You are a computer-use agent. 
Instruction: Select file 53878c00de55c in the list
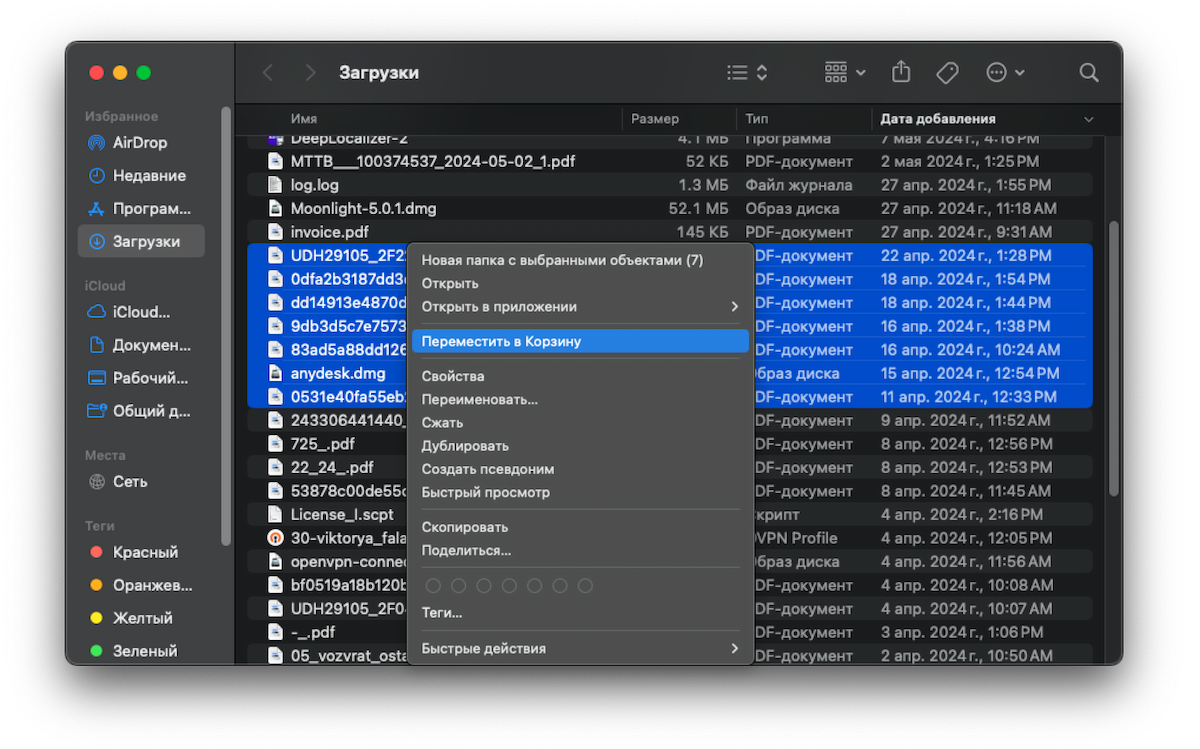coord(349,491)
